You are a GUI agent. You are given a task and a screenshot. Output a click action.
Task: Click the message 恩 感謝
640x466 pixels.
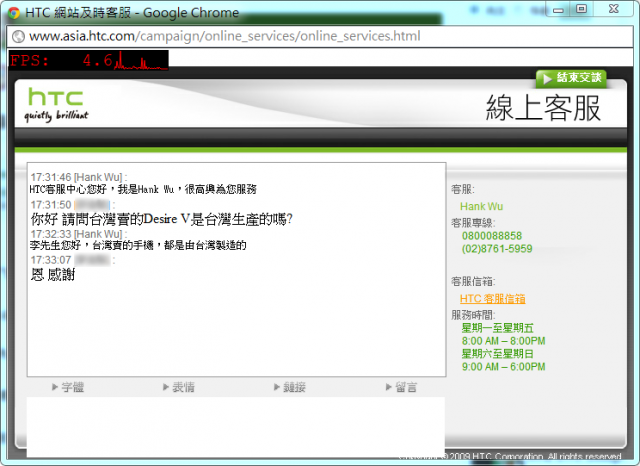pos(53,275)
